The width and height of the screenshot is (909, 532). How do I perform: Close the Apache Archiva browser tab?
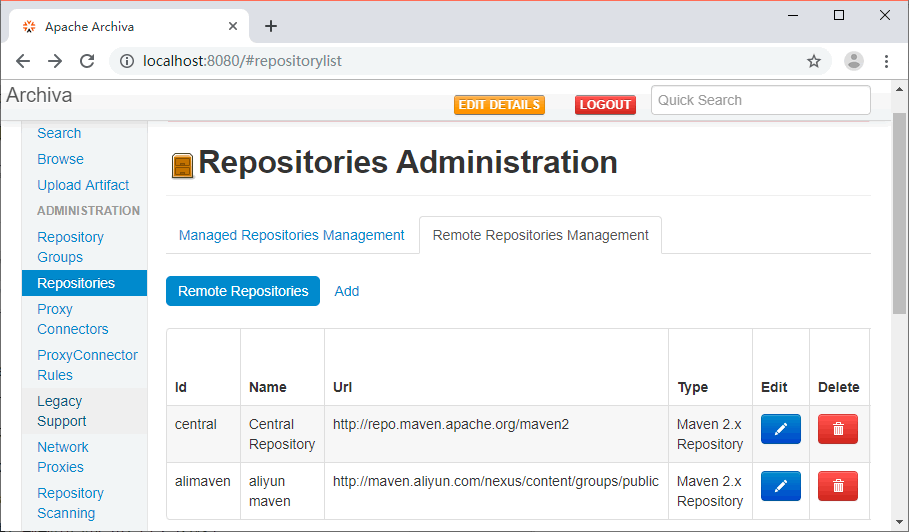(x=232, y=26)
